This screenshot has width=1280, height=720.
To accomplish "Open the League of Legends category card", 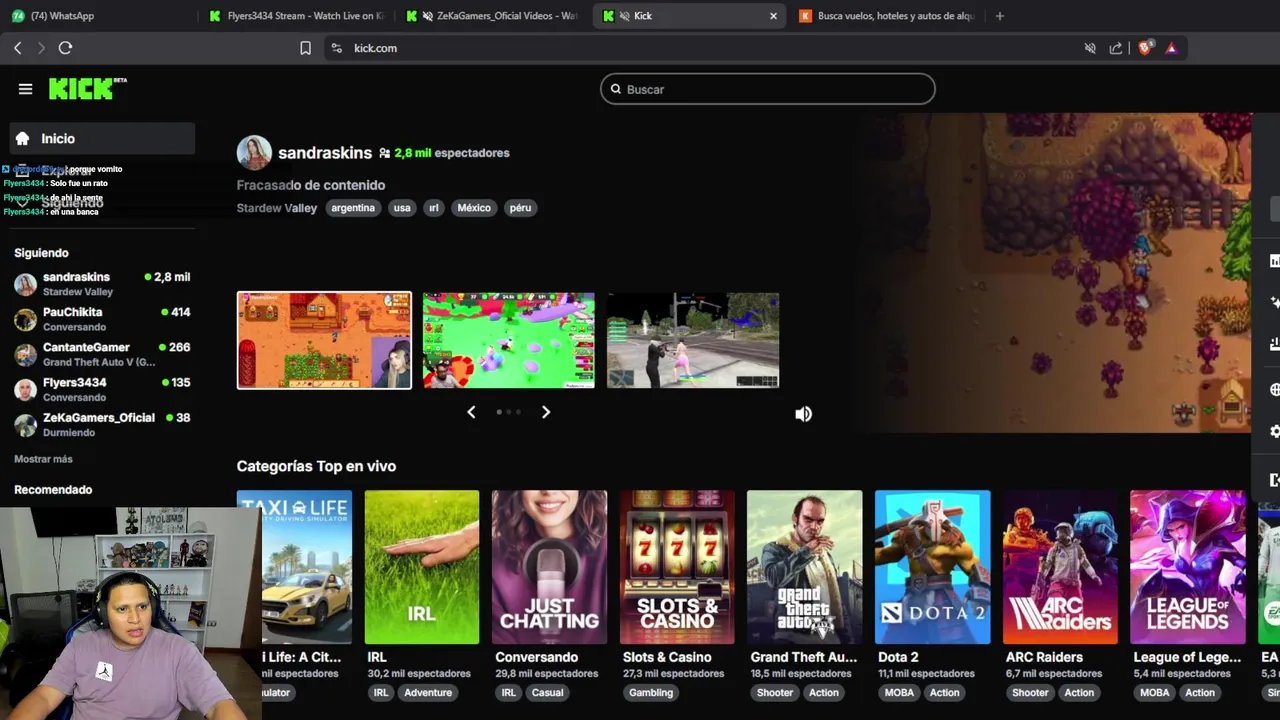I will [1187, 567].
